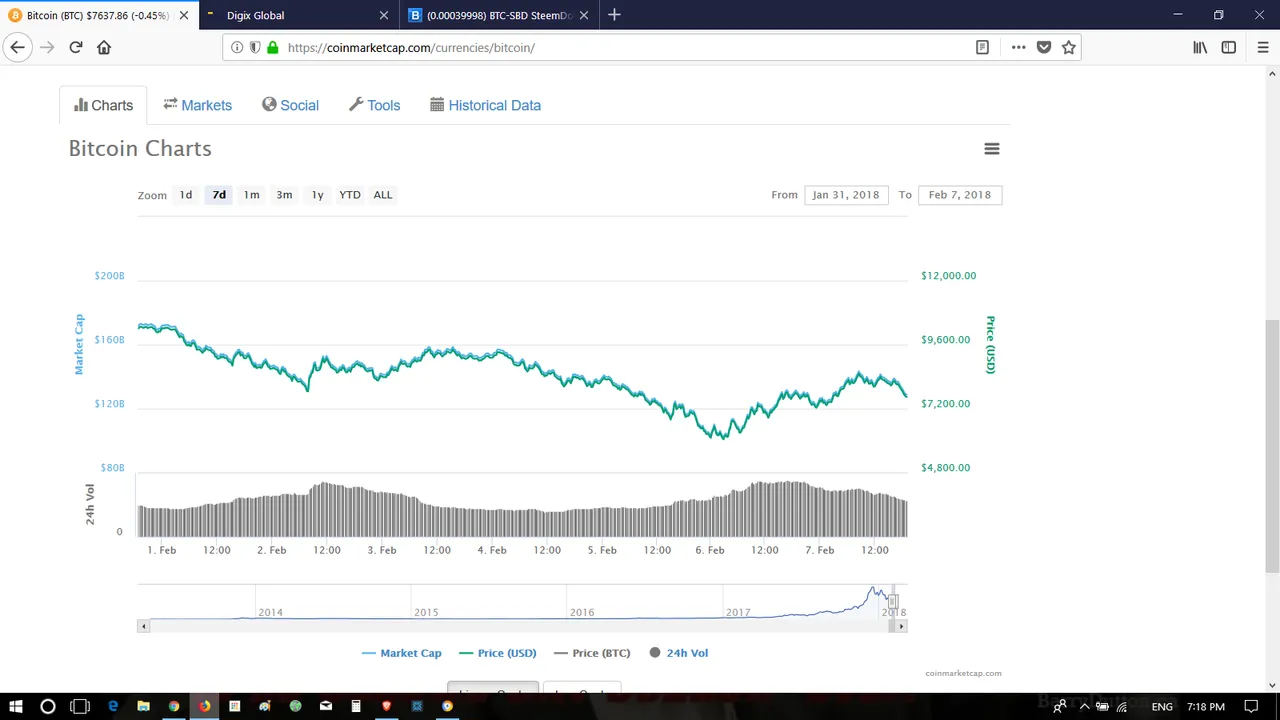Open File Explorer from taskbar

[x=143, y=706]
